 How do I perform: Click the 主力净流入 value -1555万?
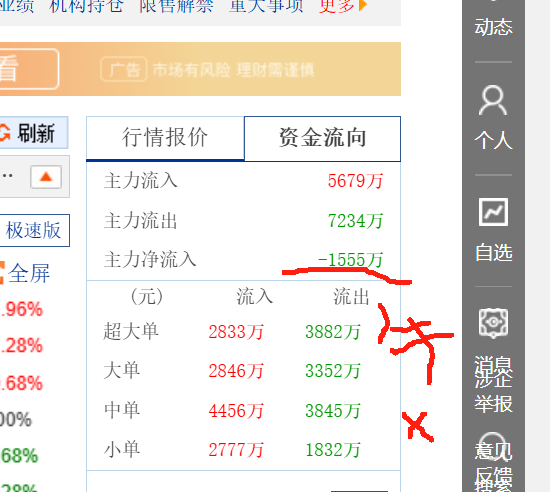tap(350, 260)
